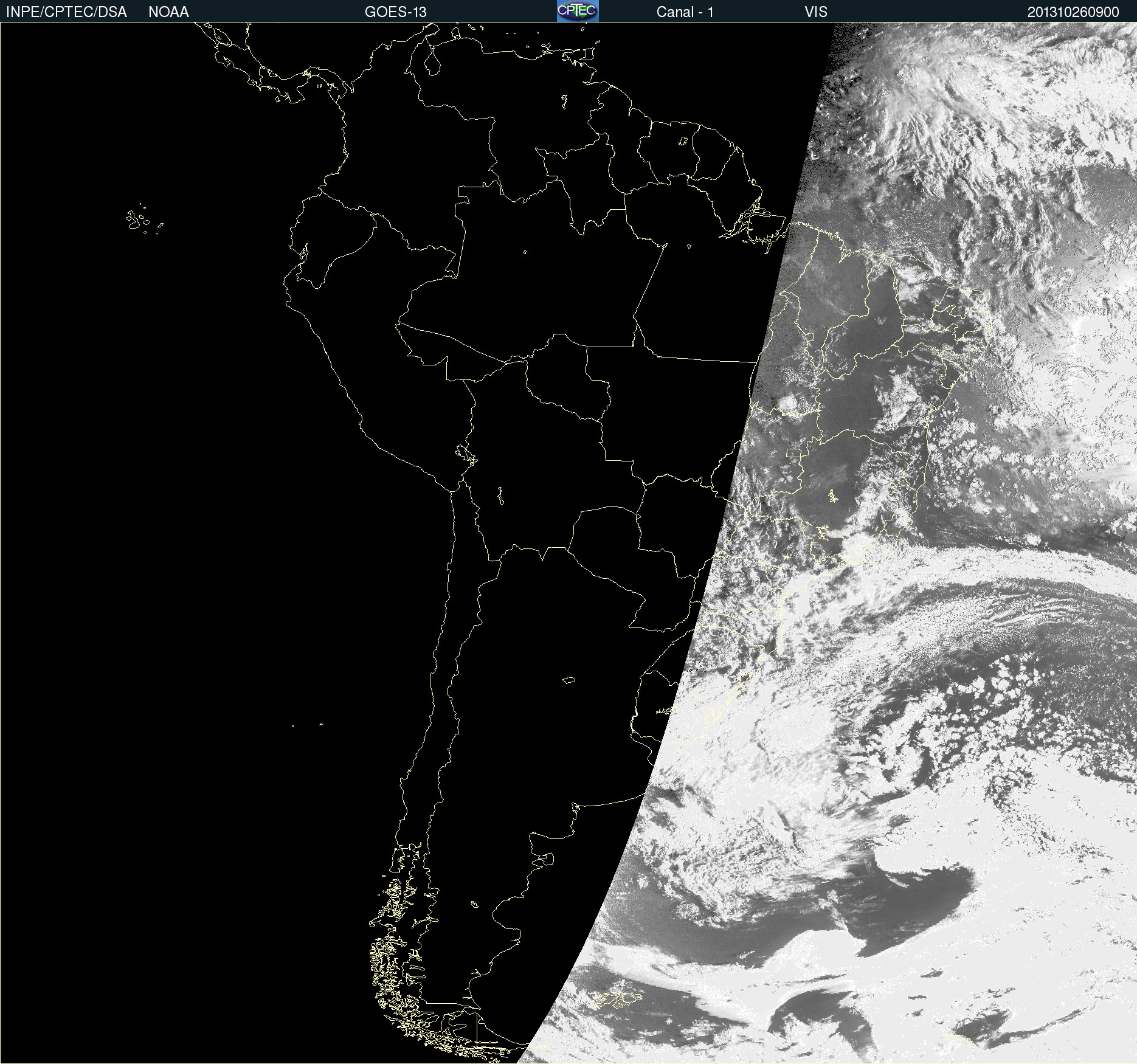Click the GOES-13 satellite label

(395, 12)
